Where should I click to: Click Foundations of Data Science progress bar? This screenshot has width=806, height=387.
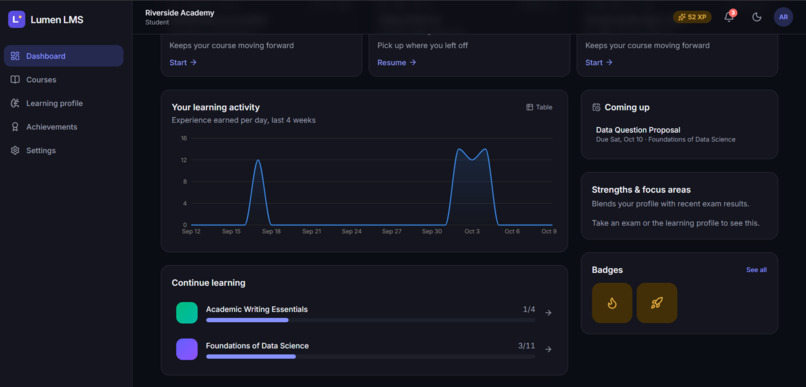click(370, 357)
